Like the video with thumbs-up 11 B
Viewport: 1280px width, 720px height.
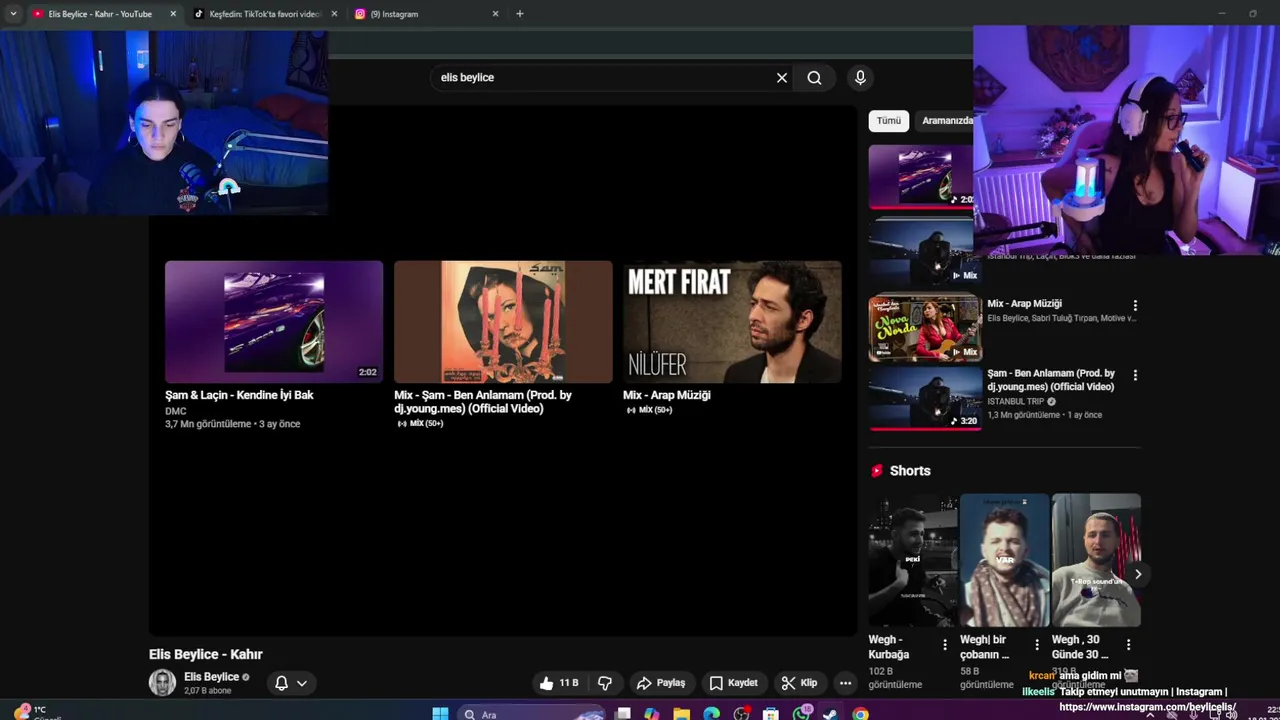(559, 683)
